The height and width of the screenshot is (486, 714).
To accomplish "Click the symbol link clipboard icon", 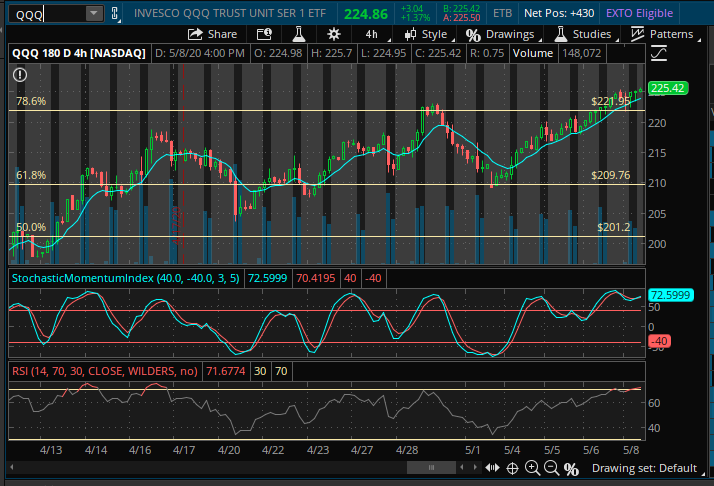I will [115, 14].
